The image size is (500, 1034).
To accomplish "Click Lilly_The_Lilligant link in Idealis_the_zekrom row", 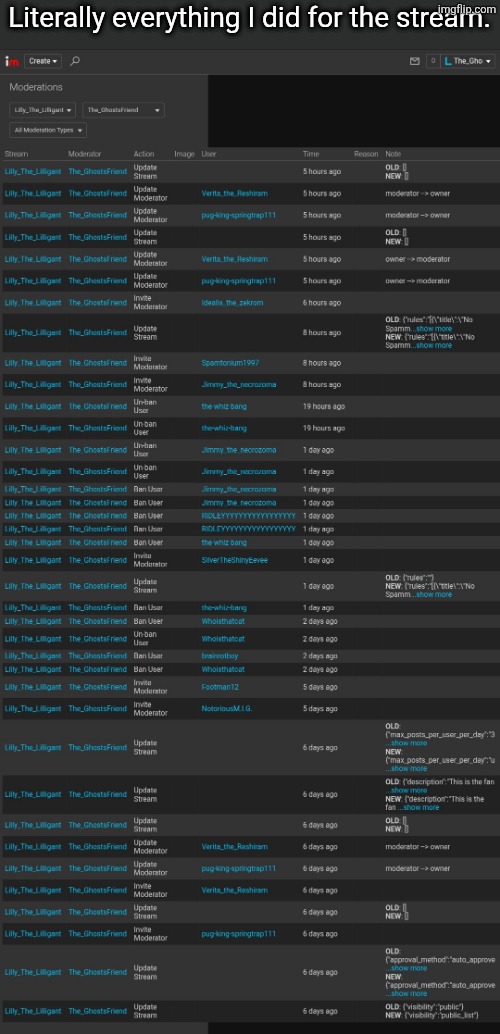I will click(x=33, y=303).
